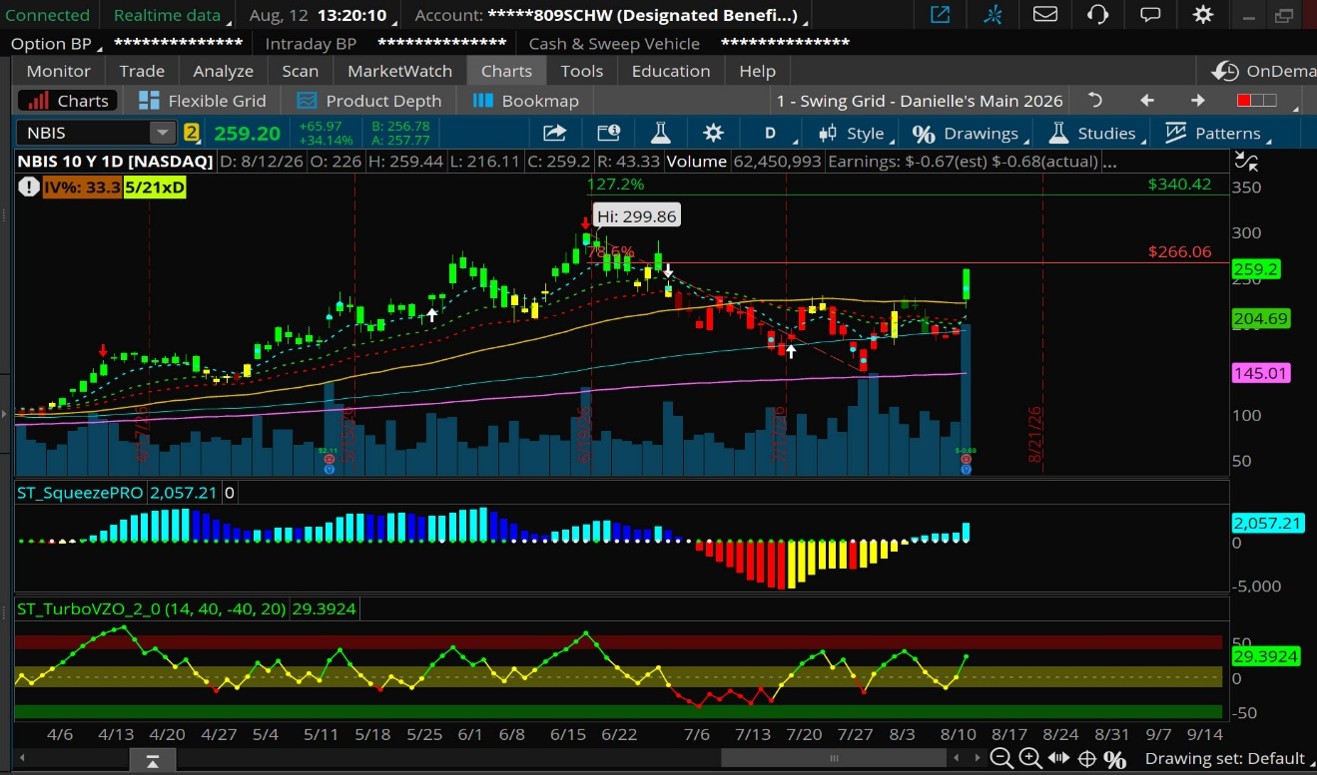The height and width of the screenshot is (775, 1317).
Task: Open the chat speech bubble icon
Action: 1151,15
